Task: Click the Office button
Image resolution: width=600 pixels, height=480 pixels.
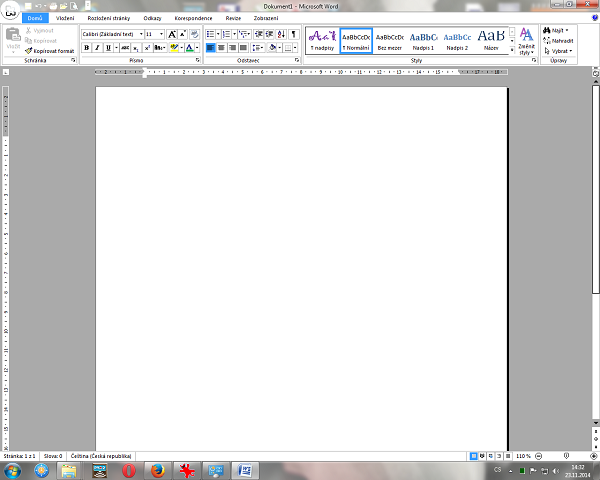Action: coord(11,11)
